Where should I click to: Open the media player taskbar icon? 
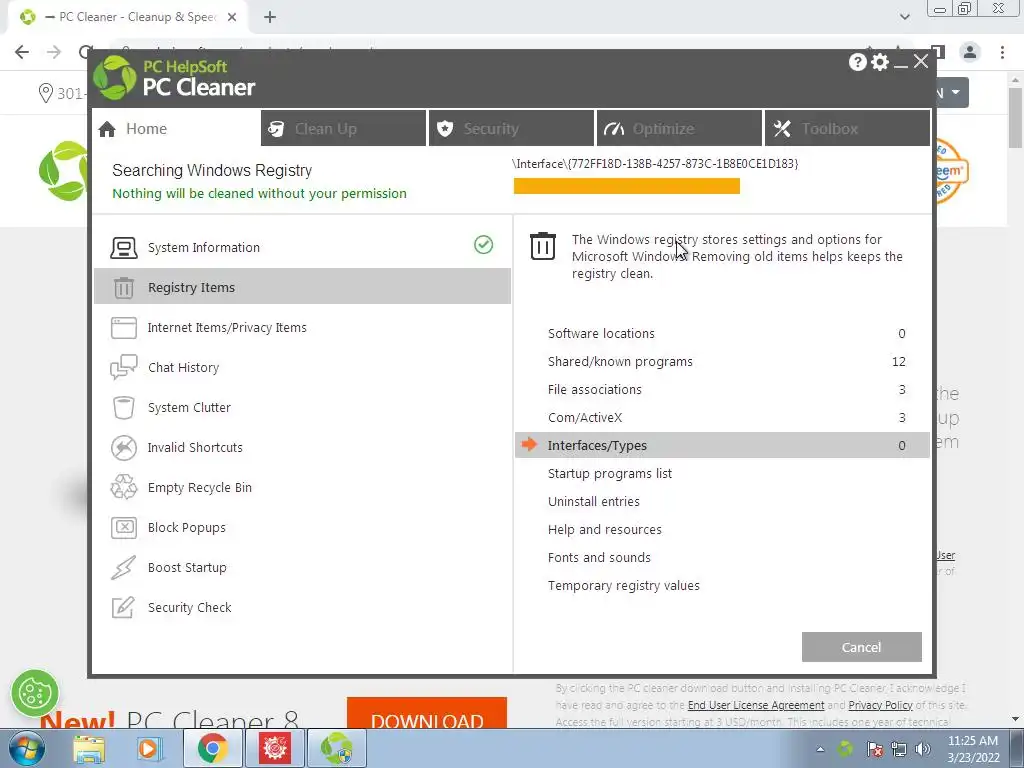tap(148, 749)
